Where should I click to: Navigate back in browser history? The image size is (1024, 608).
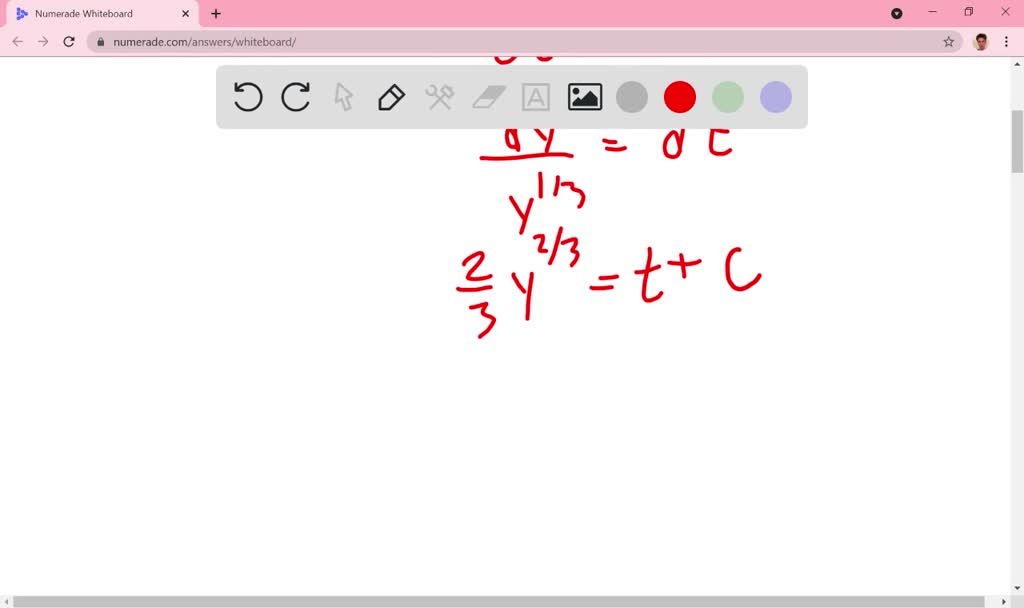click(17, 41)
